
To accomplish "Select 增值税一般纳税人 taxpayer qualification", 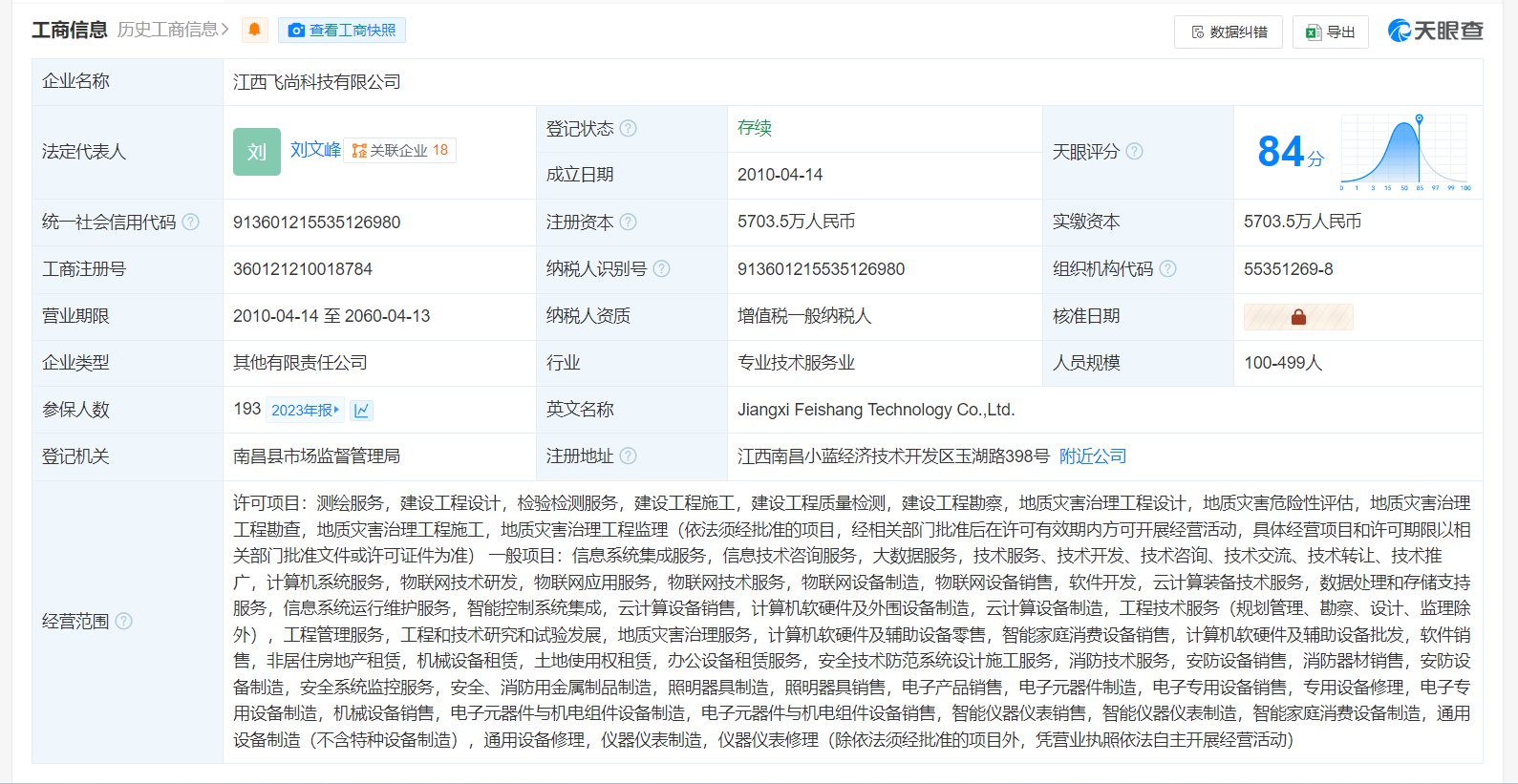I will pyautogui.click(x=804, y=316).
